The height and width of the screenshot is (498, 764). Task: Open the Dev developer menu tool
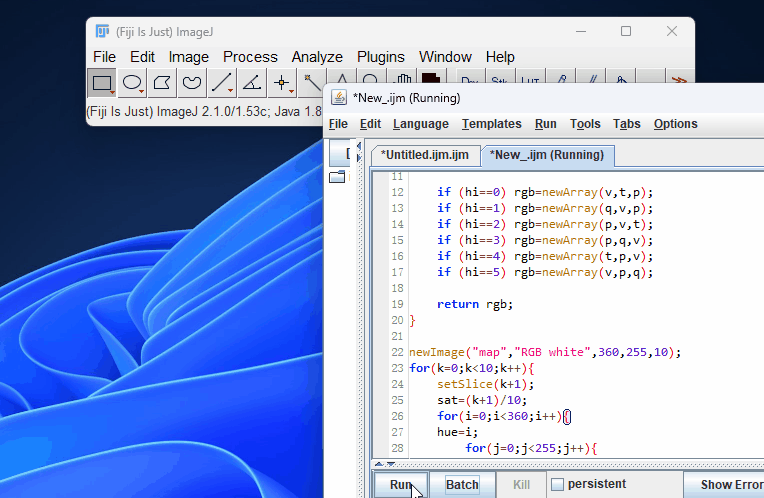click(x=470, y=77)
